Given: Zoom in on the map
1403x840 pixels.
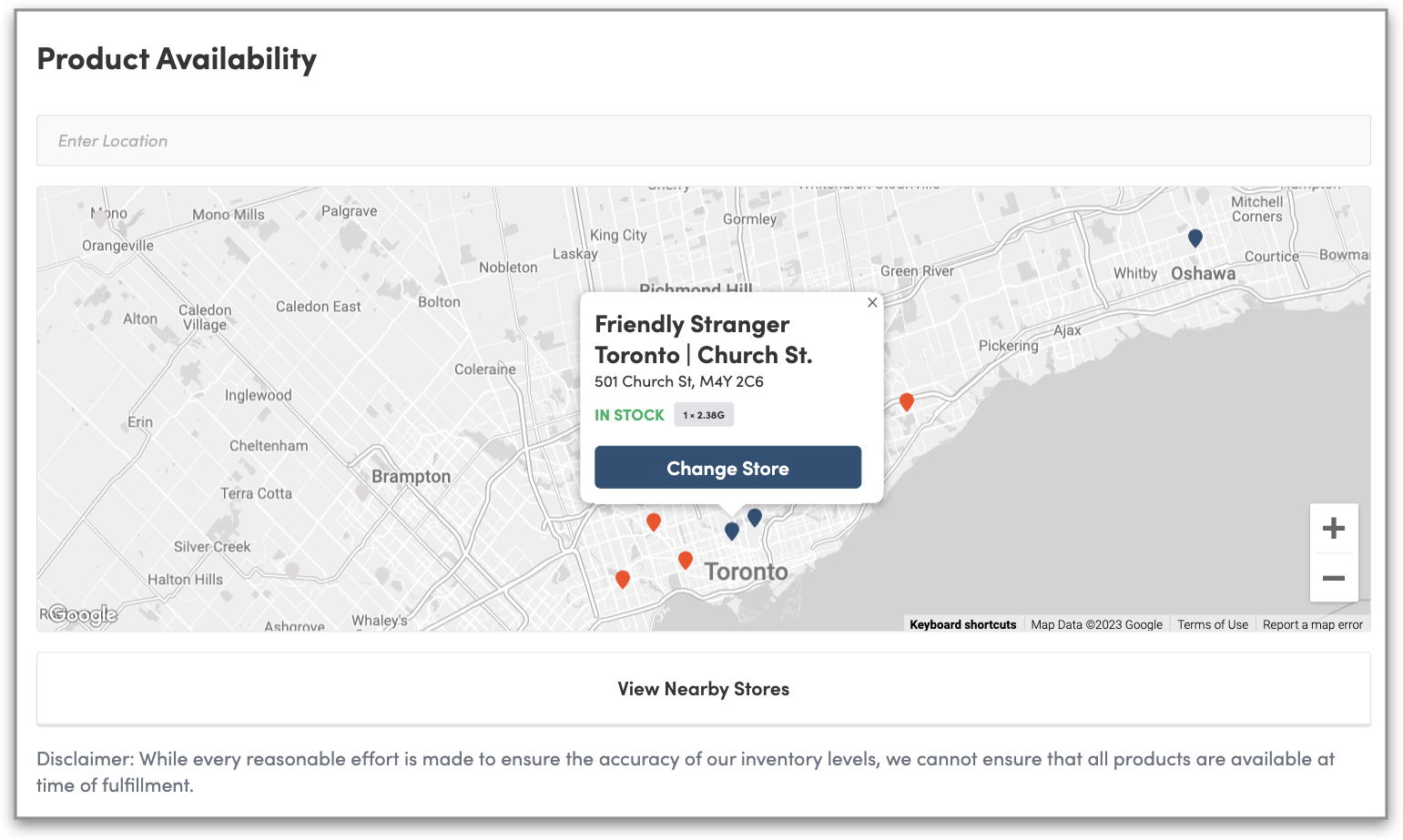Looking at the screenshot, I should click(1333, 529).
